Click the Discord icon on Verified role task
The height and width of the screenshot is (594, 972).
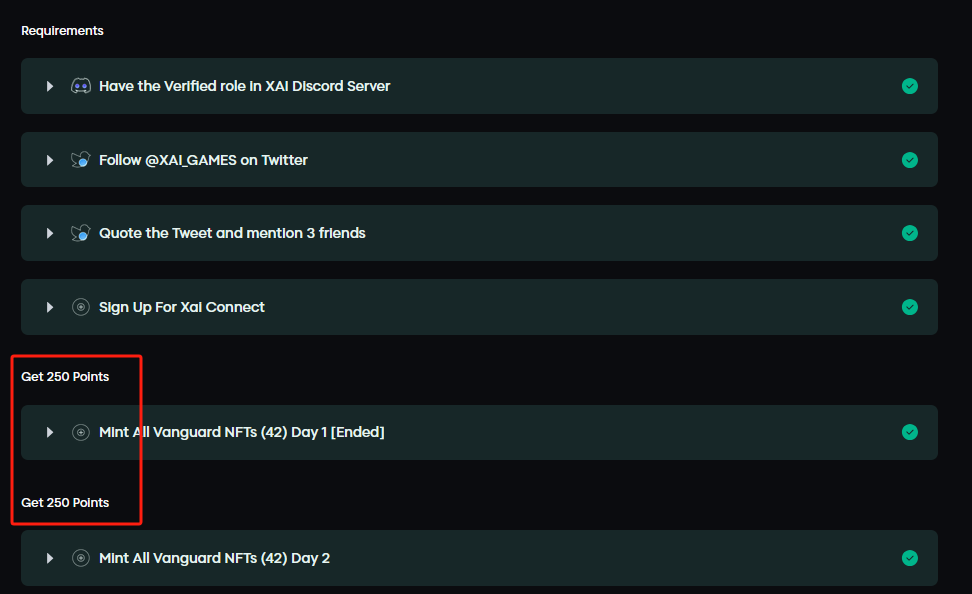tap(81, 86)
